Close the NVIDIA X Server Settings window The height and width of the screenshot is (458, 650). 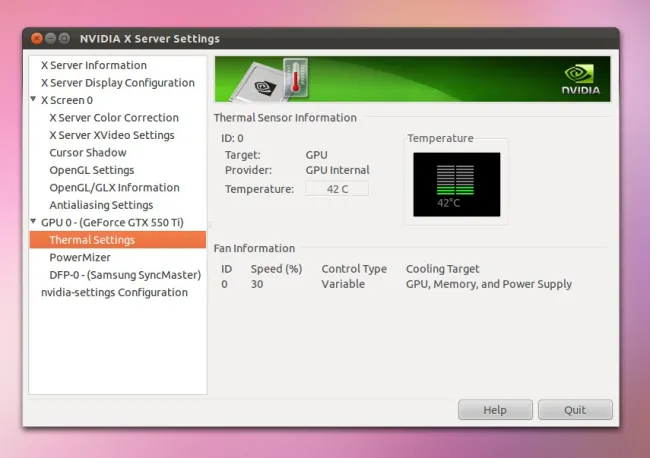point(37,39)
